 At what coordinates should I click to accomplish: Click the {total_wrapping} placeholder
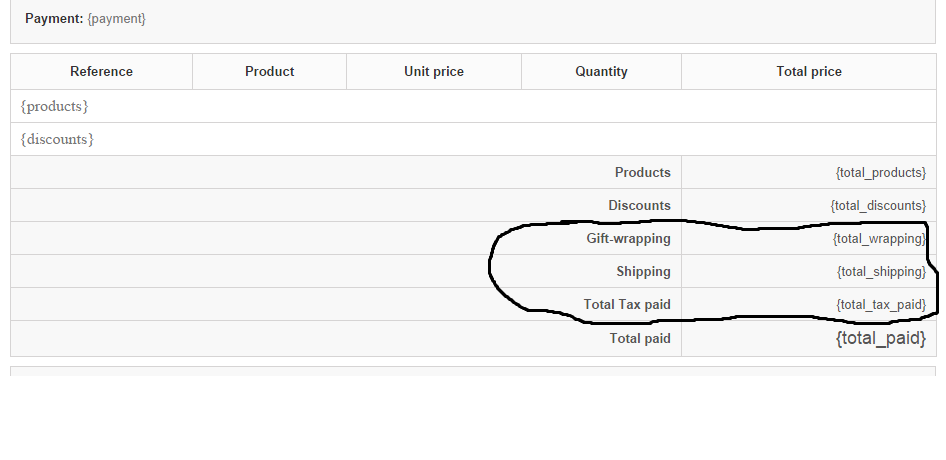[879, 239]
